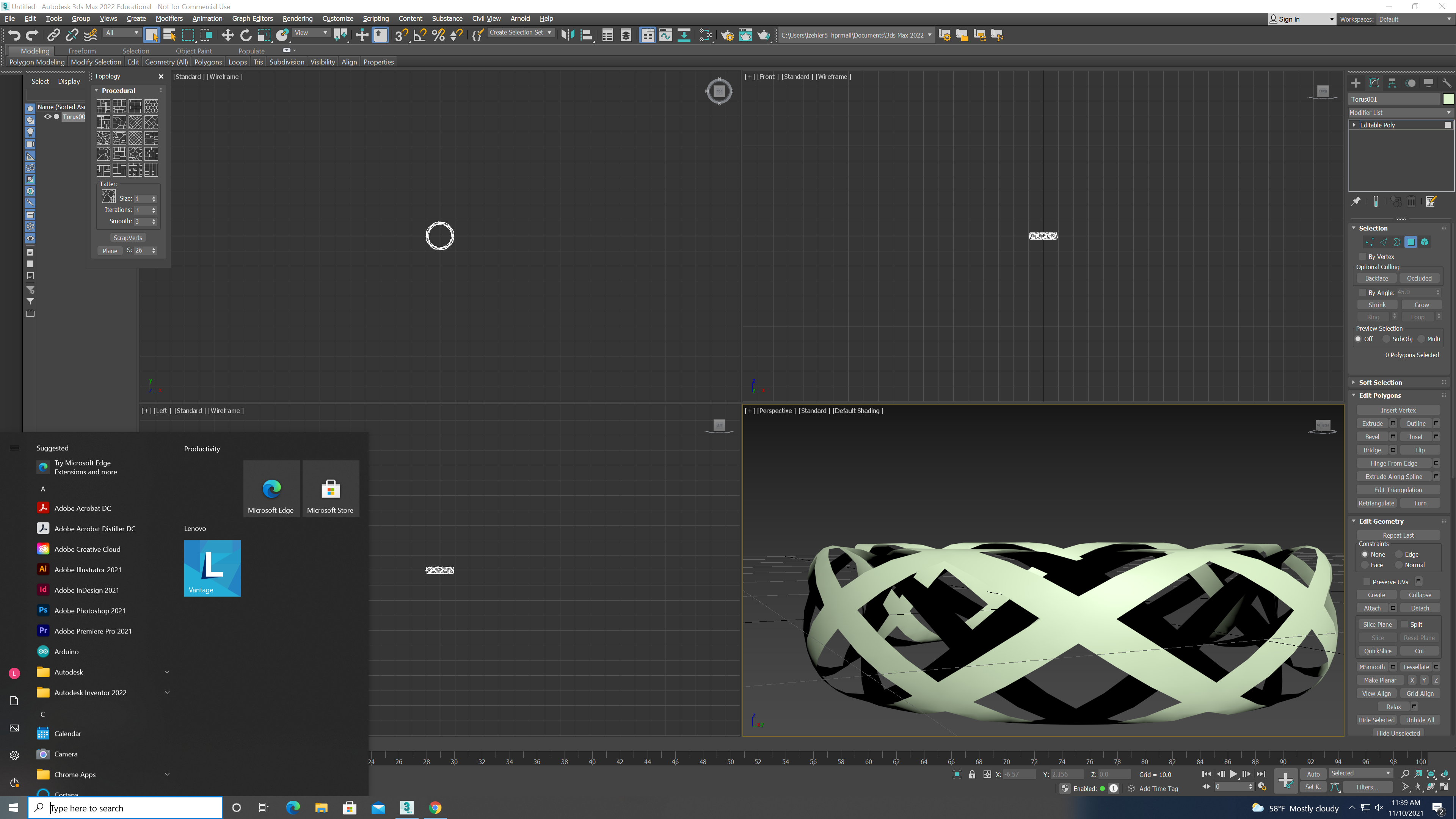Screen dimensions: 1456x819
Task: Click the Rendering menu in menu bar
Action: (296, 18)
